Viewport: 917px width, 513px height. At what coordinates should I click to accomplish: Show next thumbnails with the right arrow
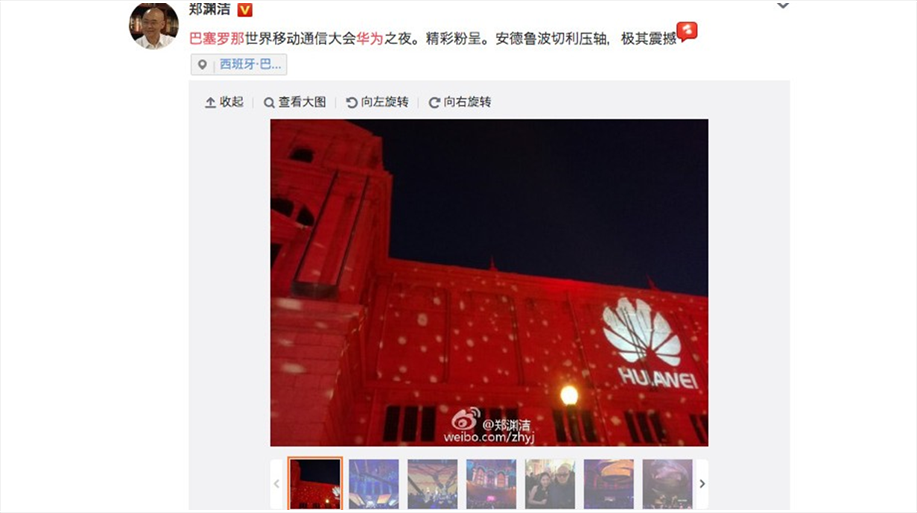pyautogui.click(x=702, y=484)
